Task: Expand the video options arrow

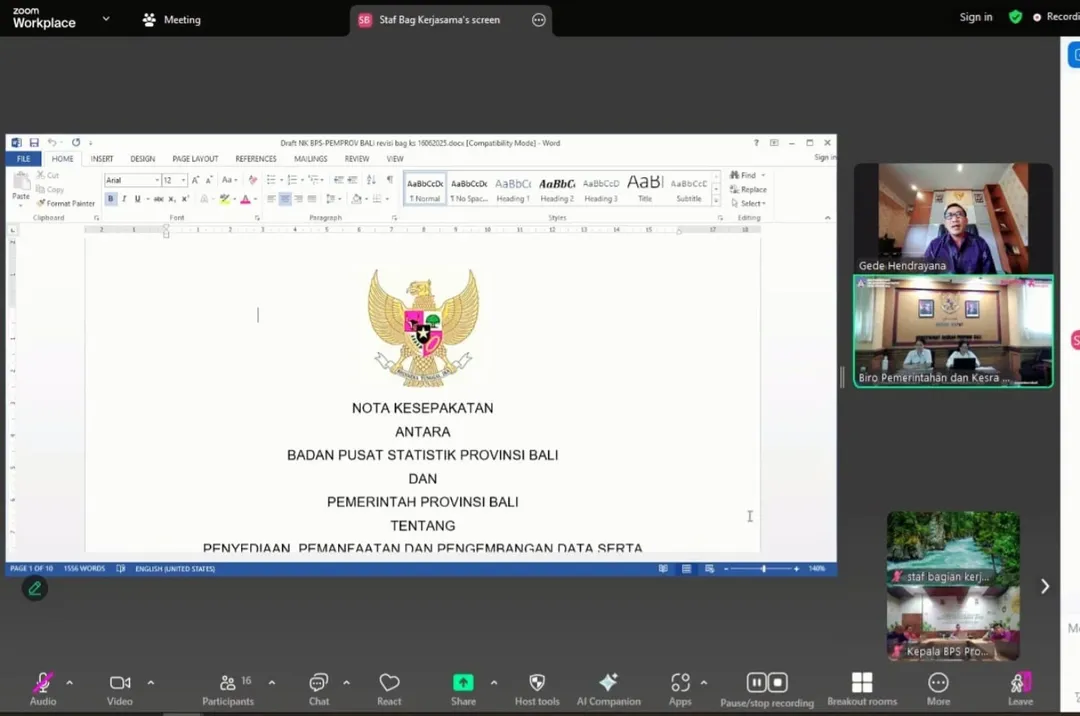Action: coord(151,683)
